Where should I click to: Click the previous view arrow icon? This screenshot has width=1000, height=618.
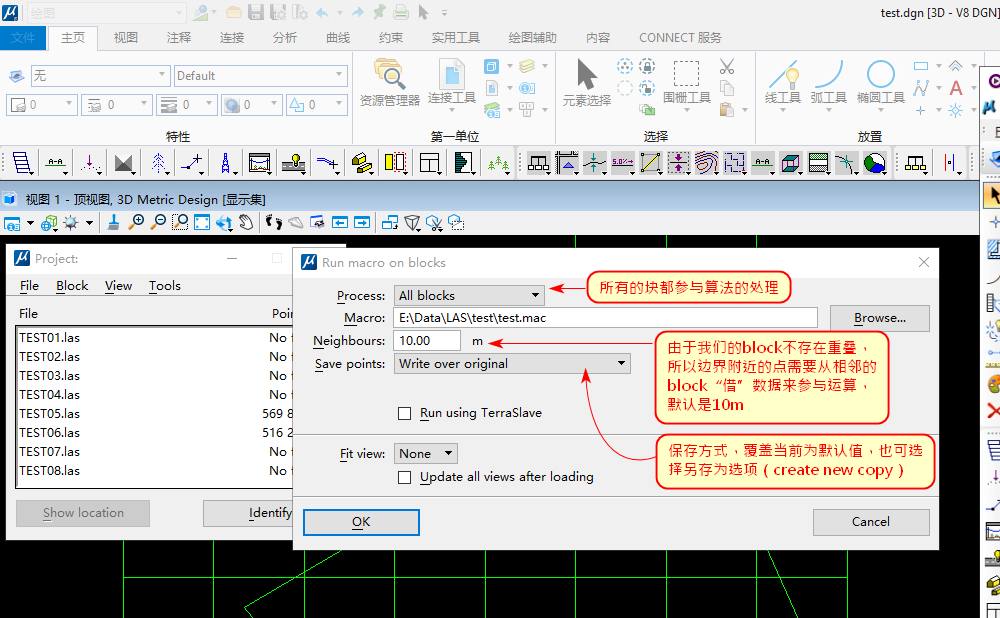tap(340, 223)
